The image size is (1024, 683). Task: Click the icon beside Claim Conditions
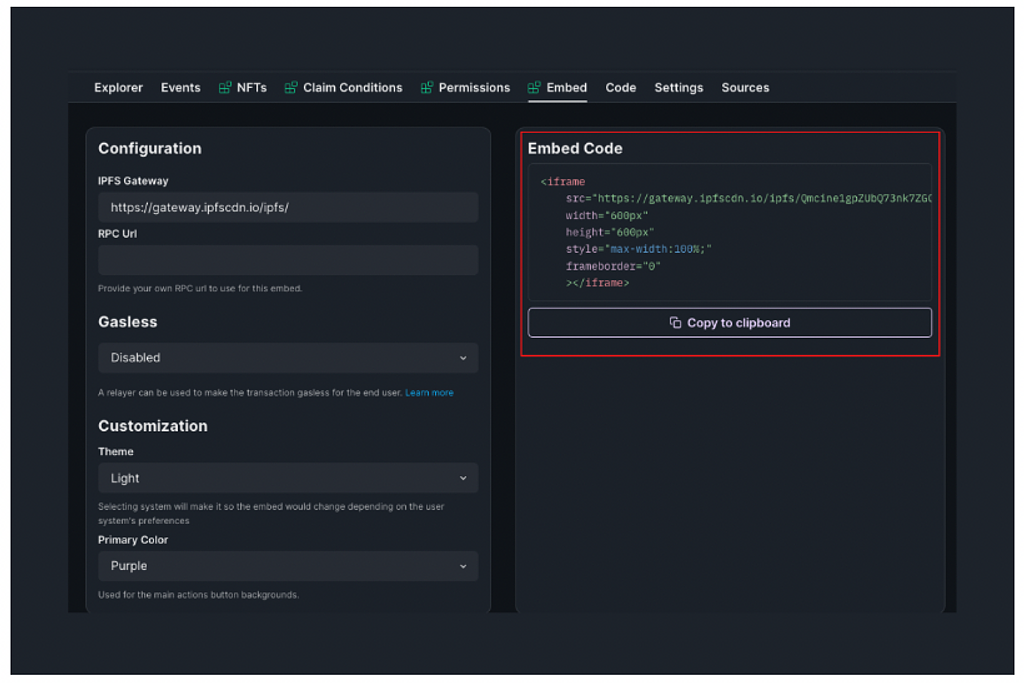pos(291,88)
